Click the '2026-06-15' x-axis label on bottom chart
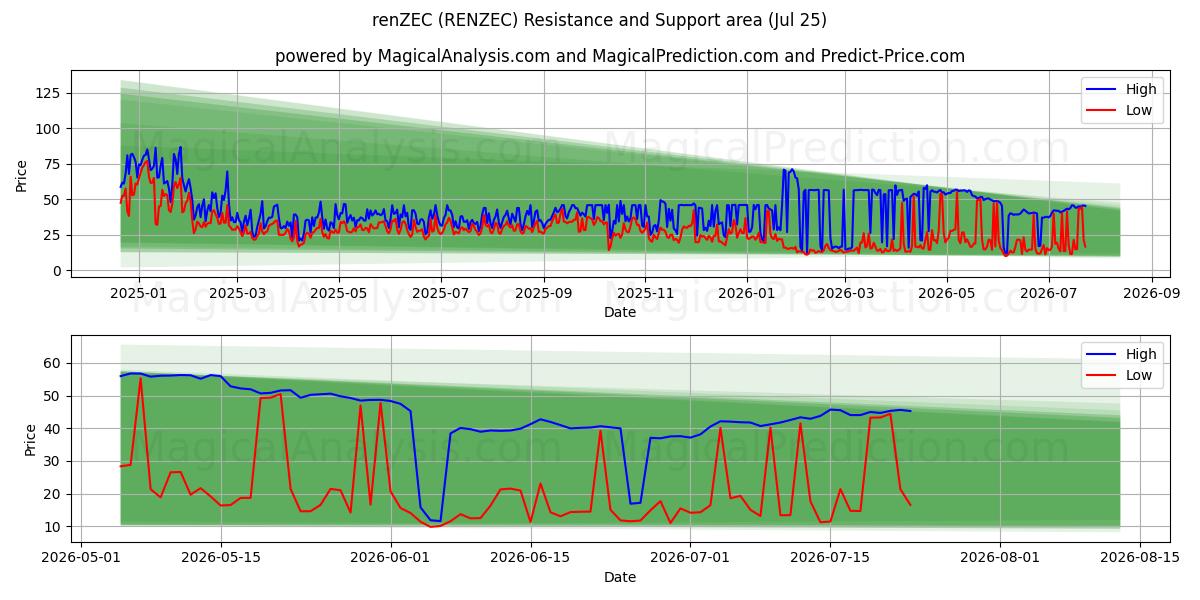The image size is (1200, 600). (x=529, y=559)
